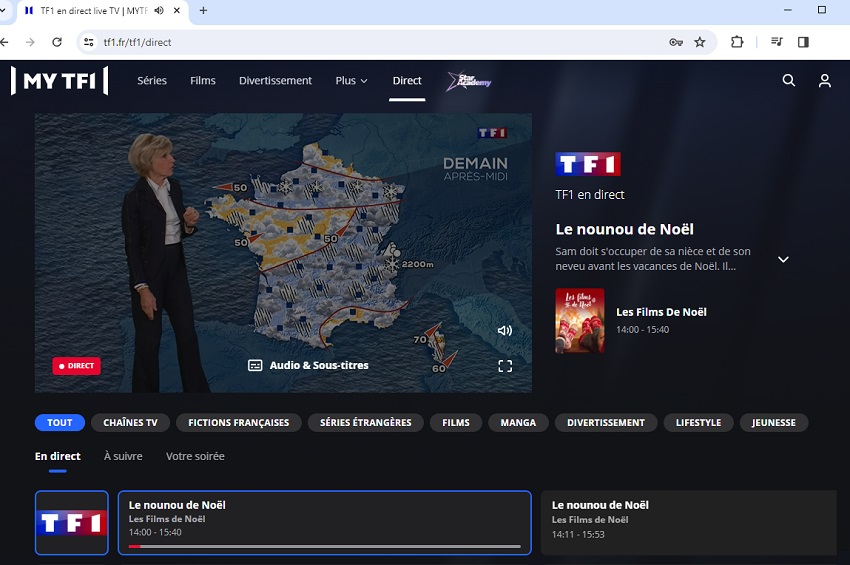850x565 pixels.
Task: Select the LIFESTYLE filter chip
Action: coord(699,422)
